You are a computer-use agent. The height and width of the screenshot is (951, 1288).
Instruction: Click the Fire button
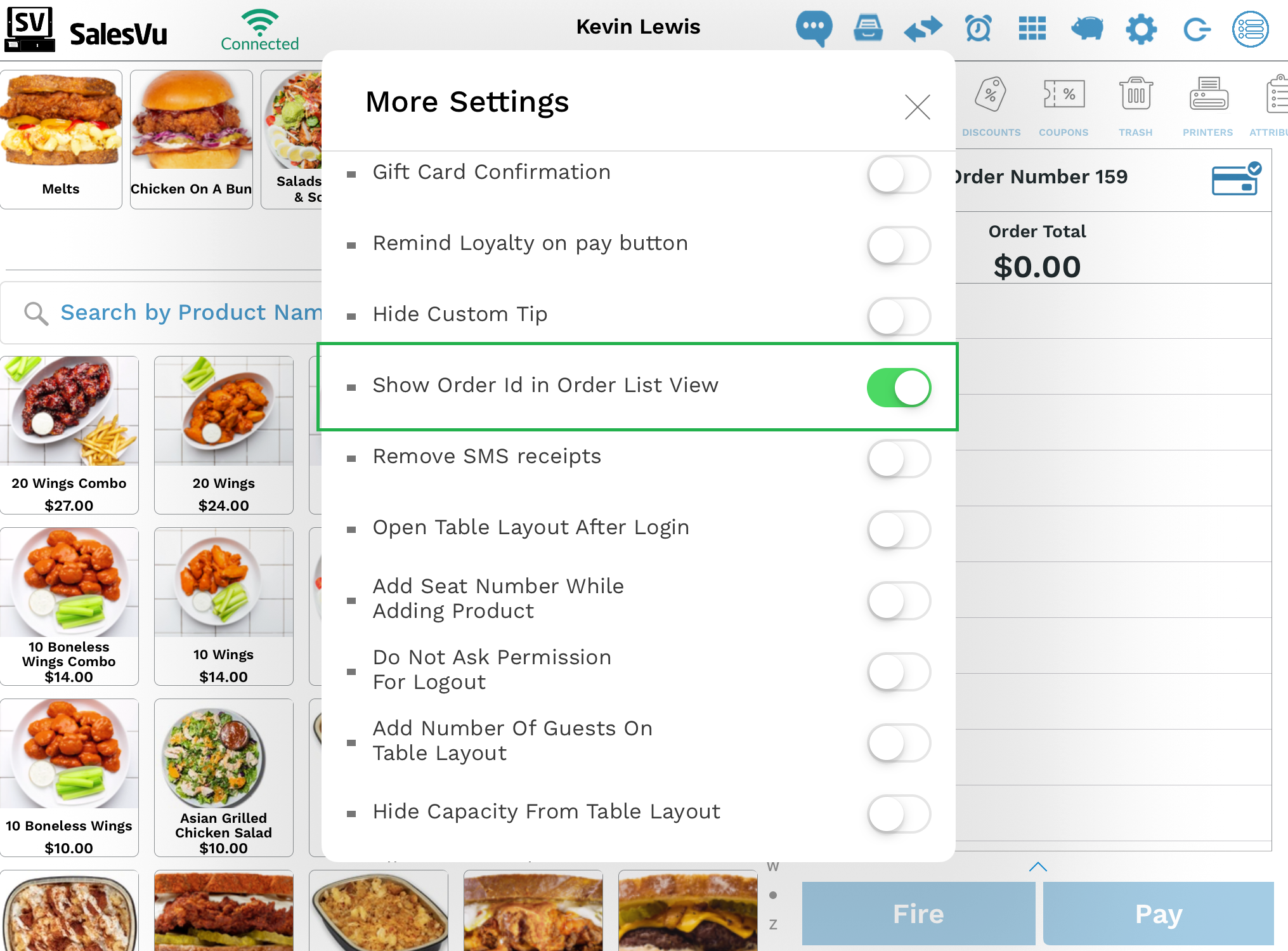click(x=918, y=914)
